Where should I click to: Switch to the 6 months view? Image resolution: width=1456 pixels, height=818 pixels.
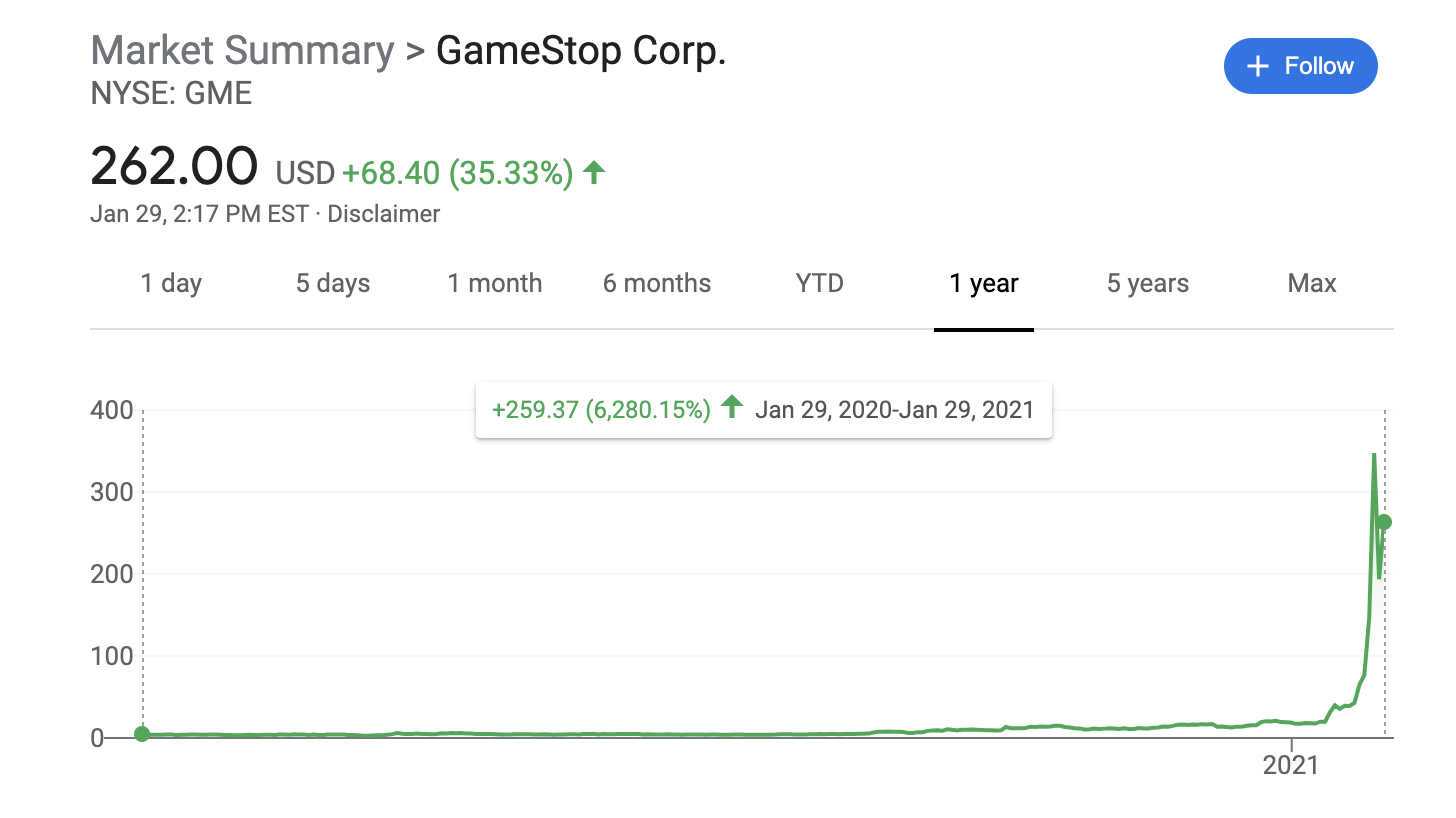coord(657,284)
